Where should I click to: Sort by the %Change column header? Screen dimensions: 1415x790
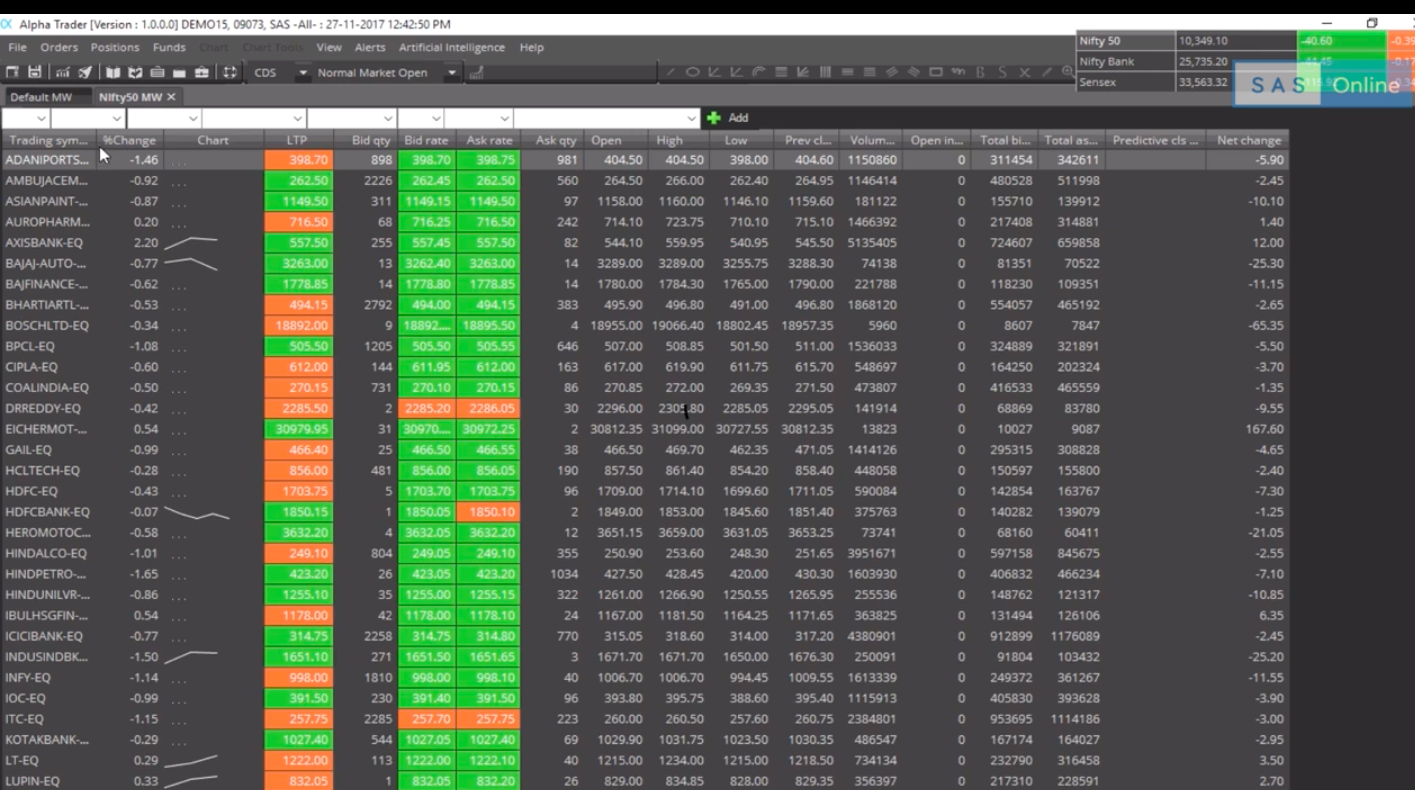pyautogui.click(x=129, y=140)
